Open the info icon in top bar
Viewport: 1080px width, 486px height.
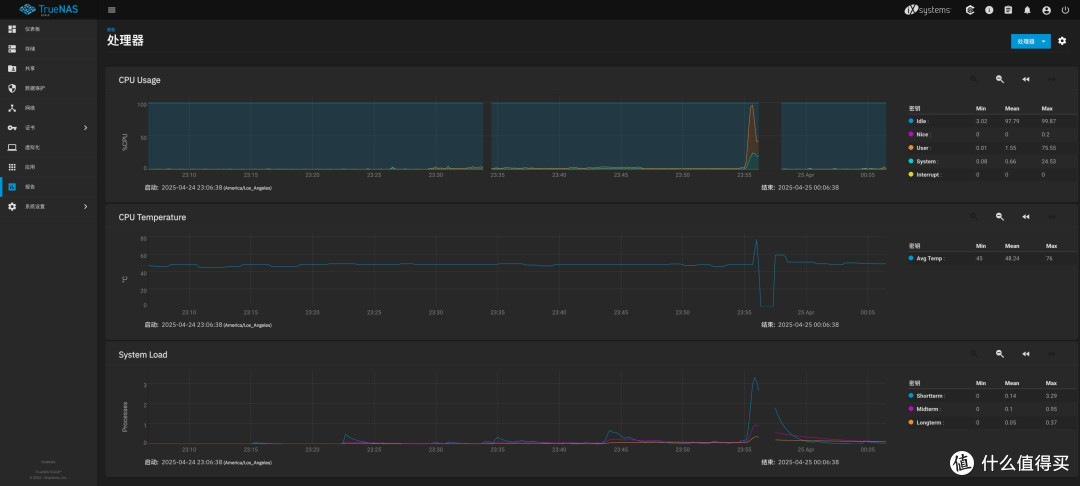(x=989, y=10)
